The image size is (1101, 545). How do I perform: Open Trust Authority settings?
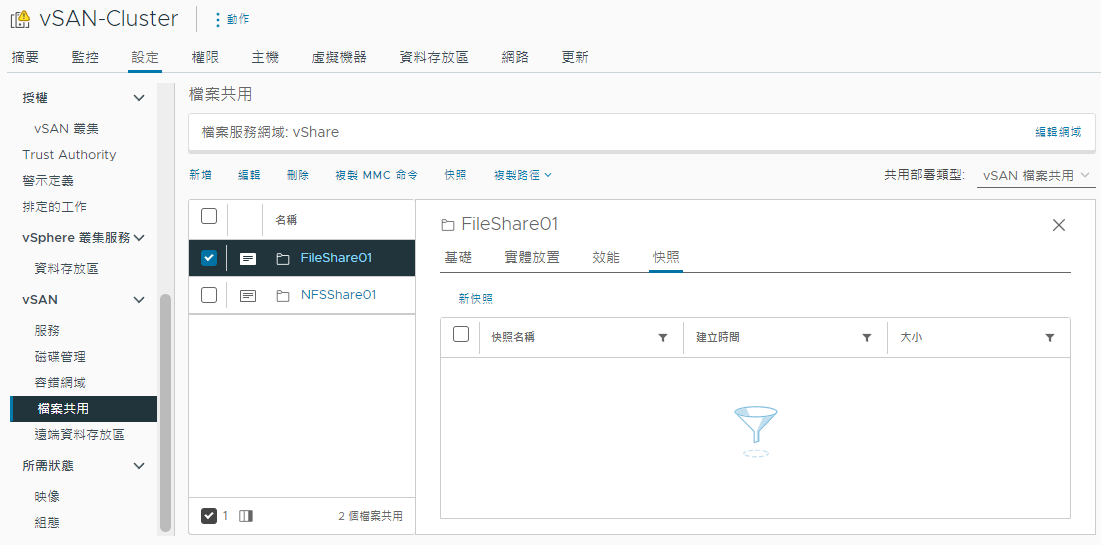[69, 155]
